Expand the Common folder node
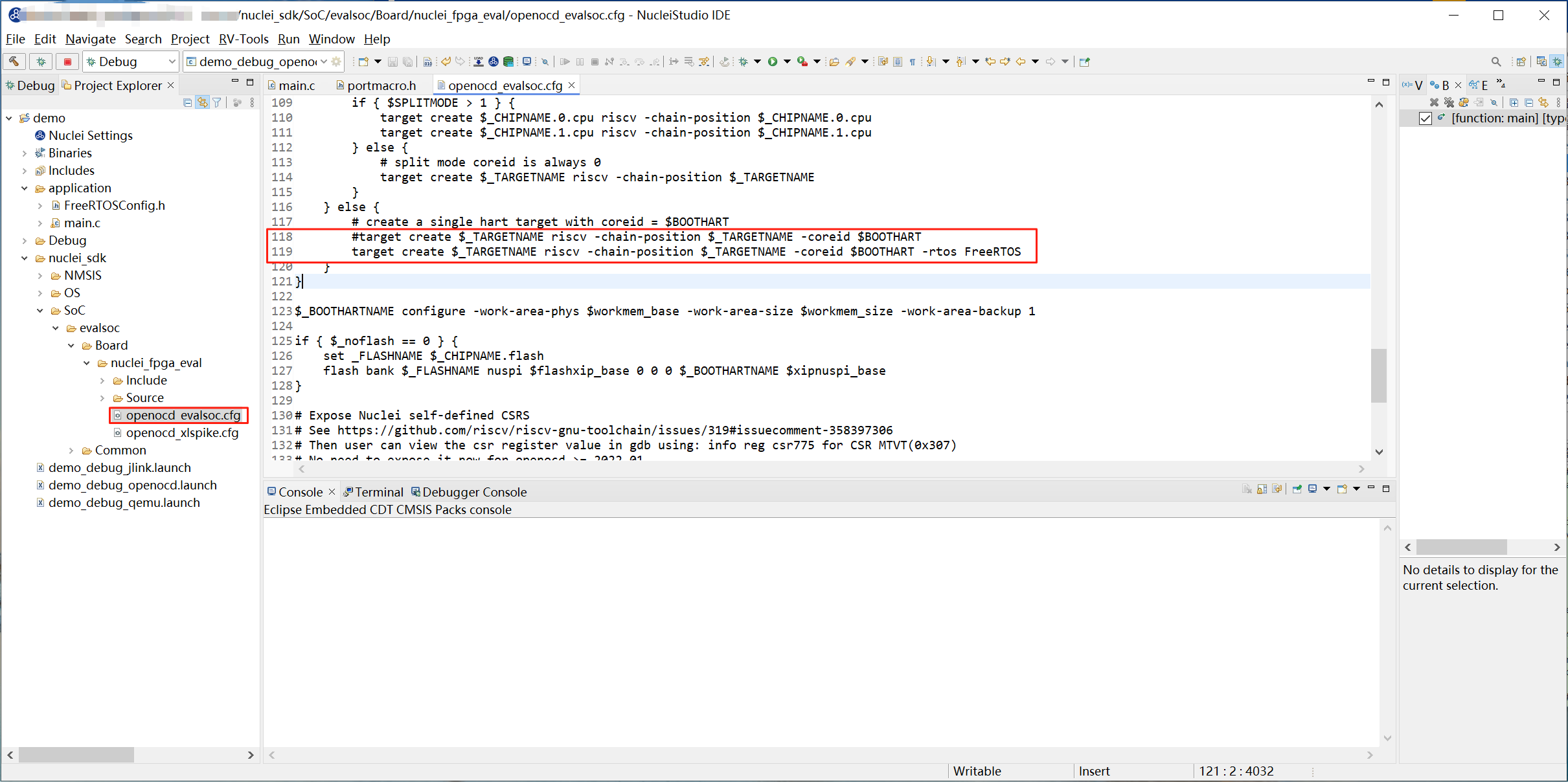Viewport: 1568px width, 782px height. [71, 451]
